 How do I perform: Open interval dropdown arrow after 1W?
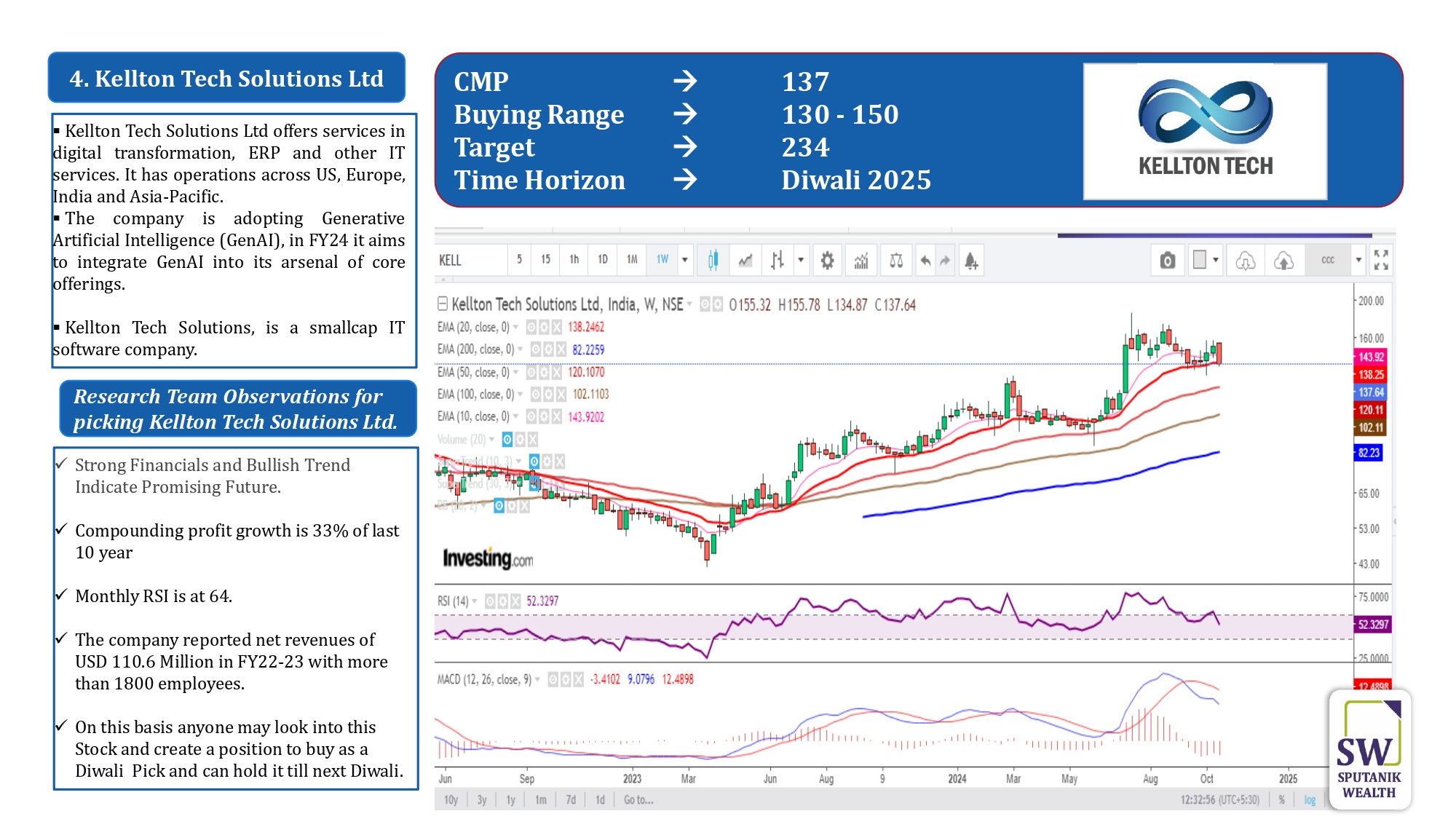(x=684, y=260)
